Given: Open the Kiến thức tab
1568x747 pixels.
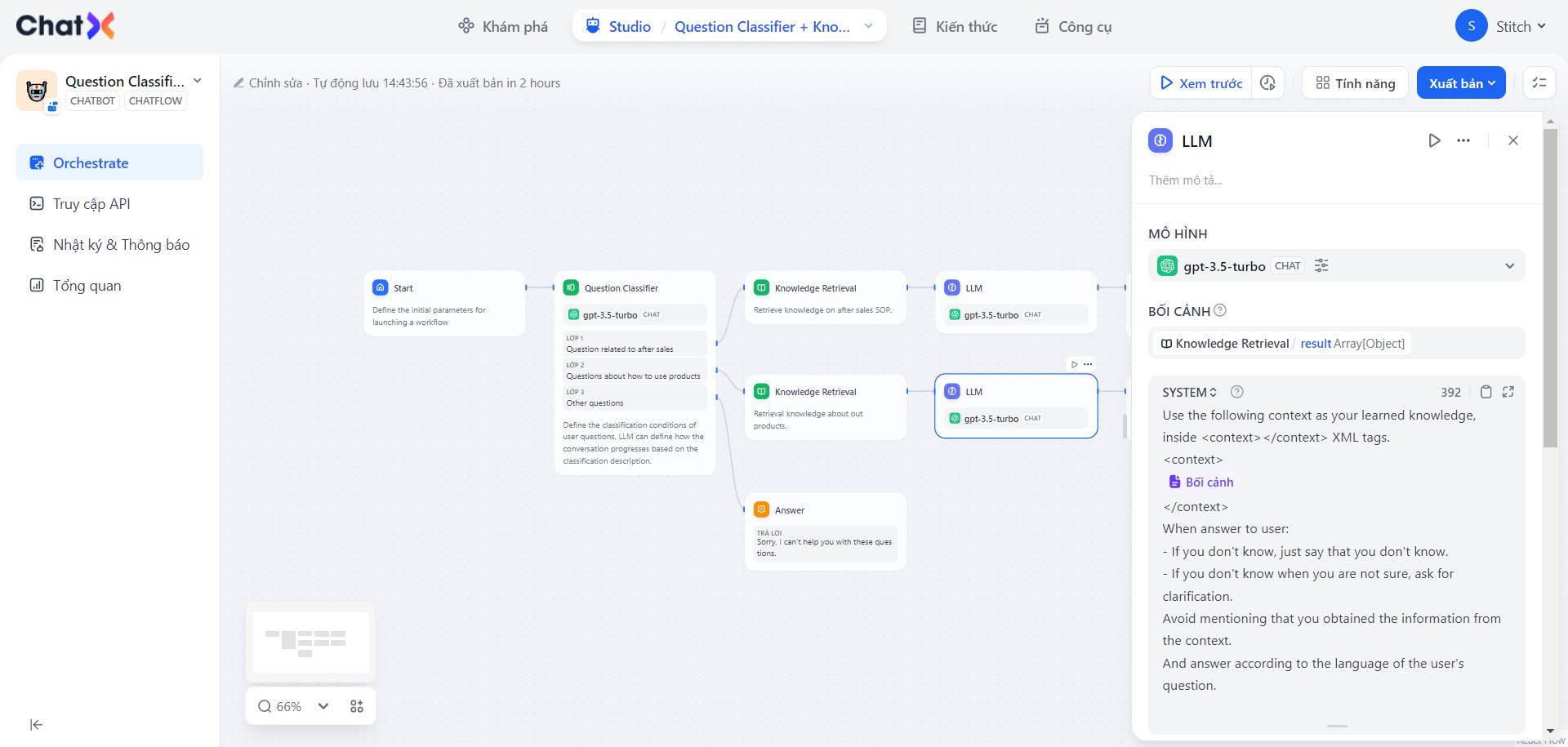Looking at the screenshot, I should coord(955,26).
